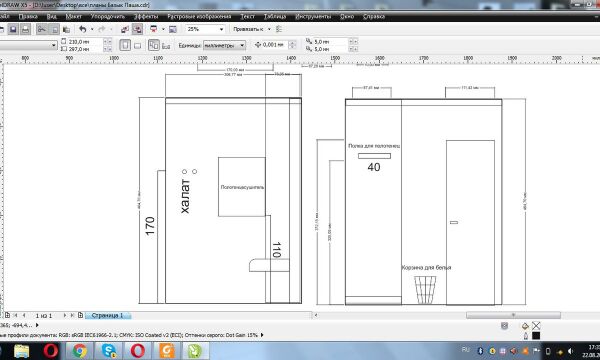
Task: Click the crossed-out no-fill color swatch
Action: pos(536,326)
